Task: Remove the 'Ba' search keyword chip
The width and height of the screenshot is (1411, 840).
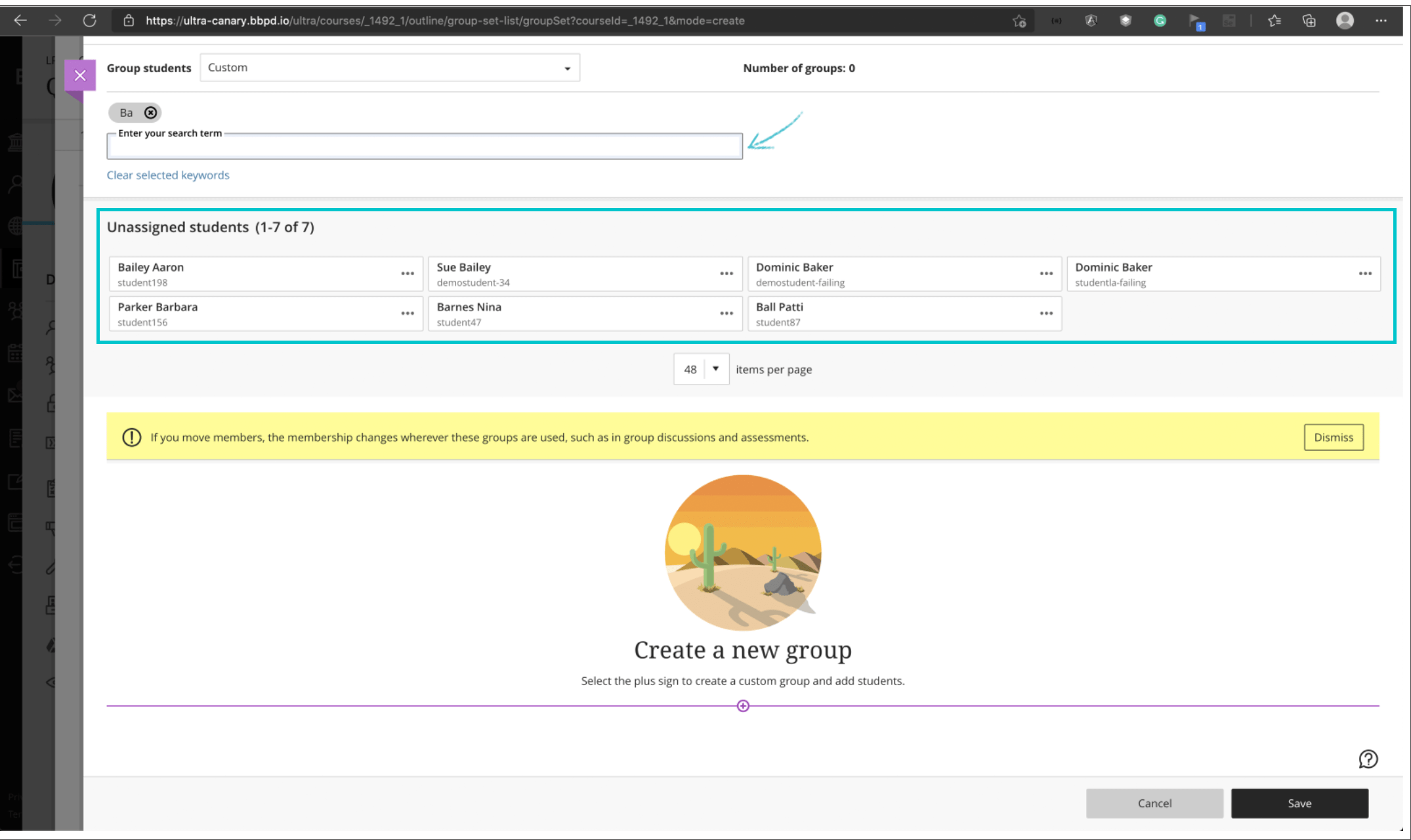Action: click(150, 112)
